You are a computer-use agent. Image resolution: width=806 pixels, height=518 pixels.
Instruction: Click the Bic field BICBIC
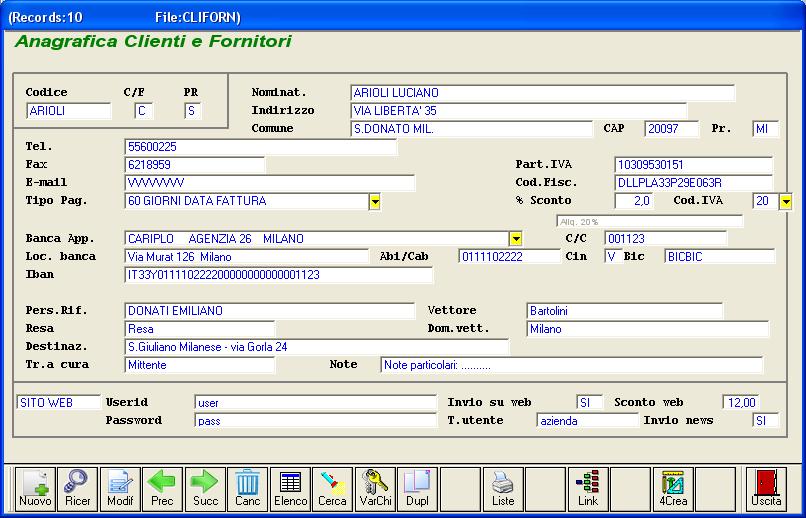coord(719,257)
